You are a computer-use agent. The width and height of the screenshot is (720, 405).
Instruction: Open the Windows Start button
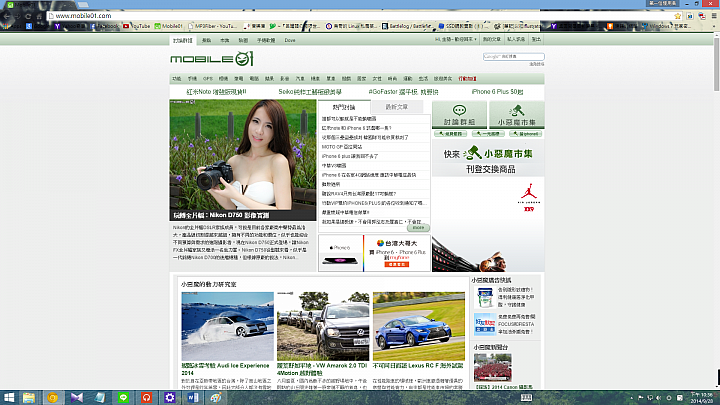pyautogui.click(x=9, y=398)
